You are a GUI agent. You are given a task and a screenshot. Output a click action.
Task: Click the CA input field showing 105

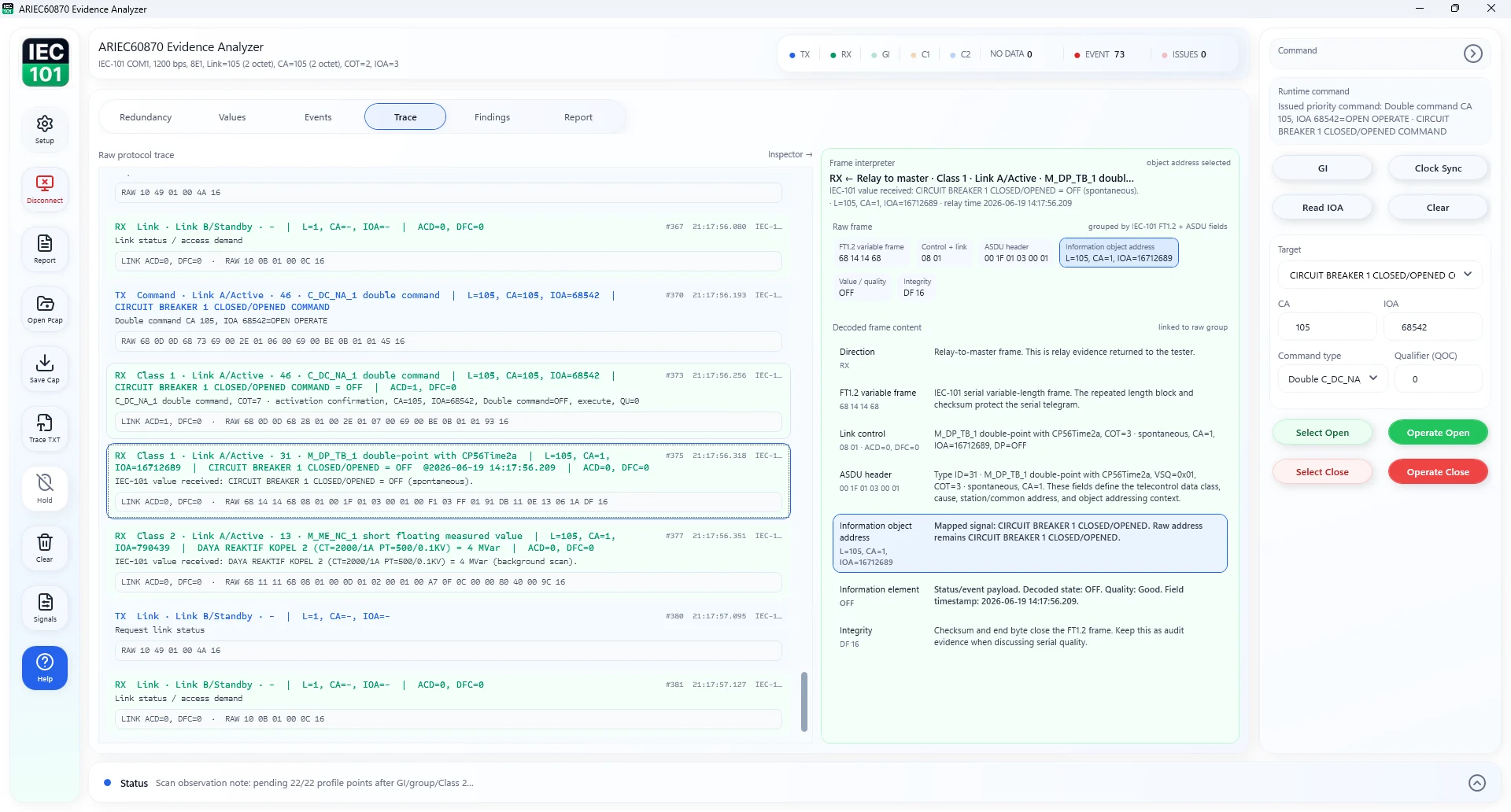pyautogui.click(x=1327, y=327)
